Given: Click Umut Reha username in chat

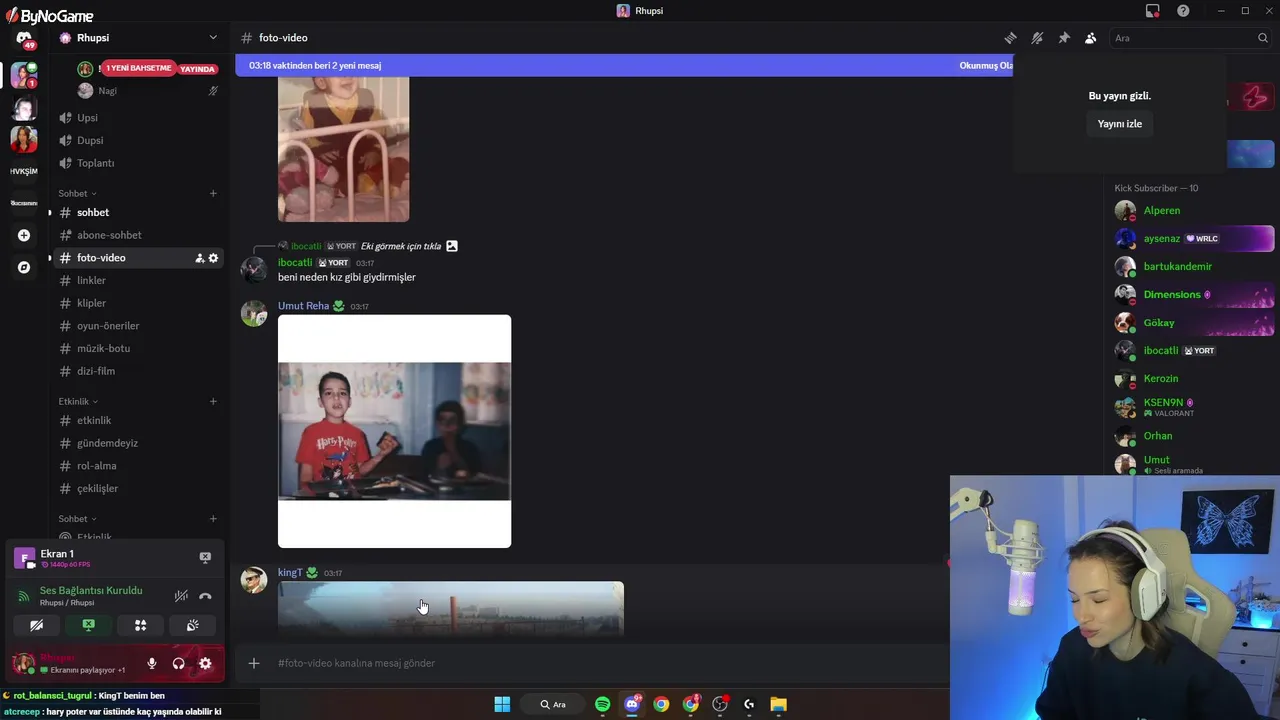Looking at the screenshot, I should 303,306.
